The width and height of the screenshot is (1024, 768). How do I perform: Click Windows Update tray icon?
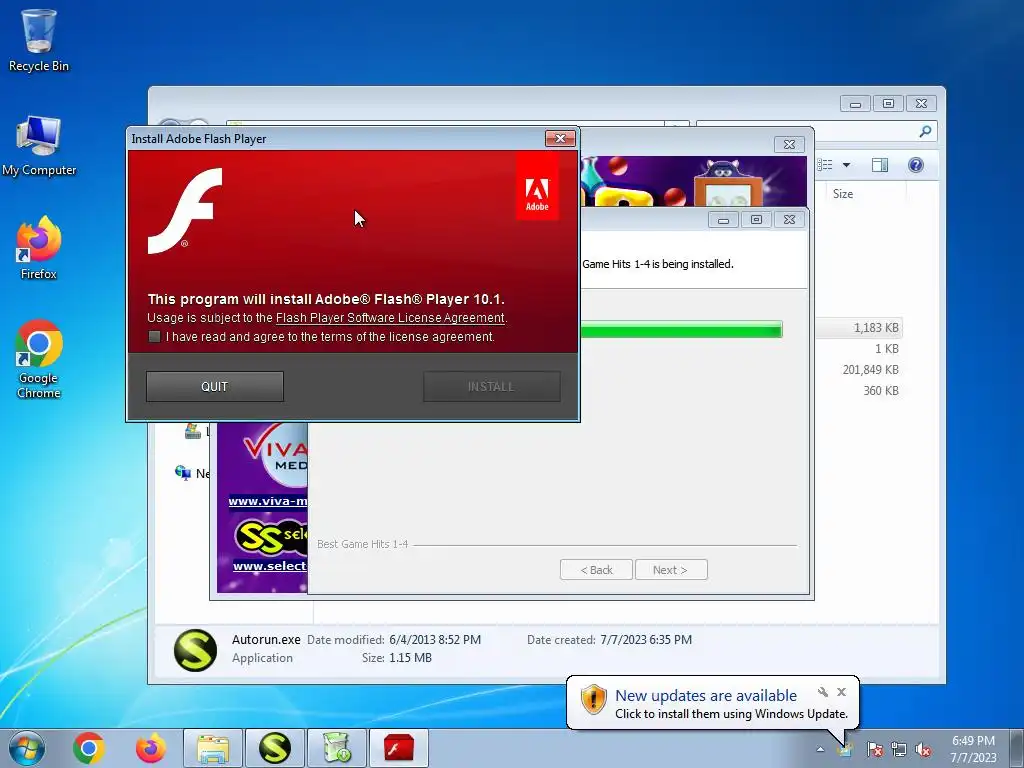pos(845,749)
